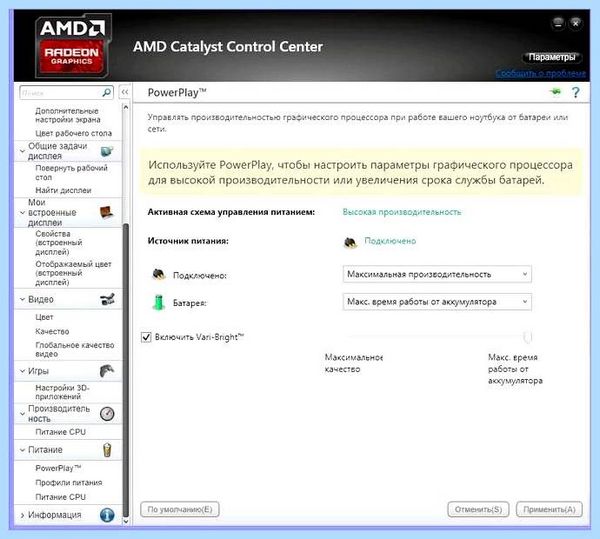Click green battery icon next to Батарея:

[159, 302]
